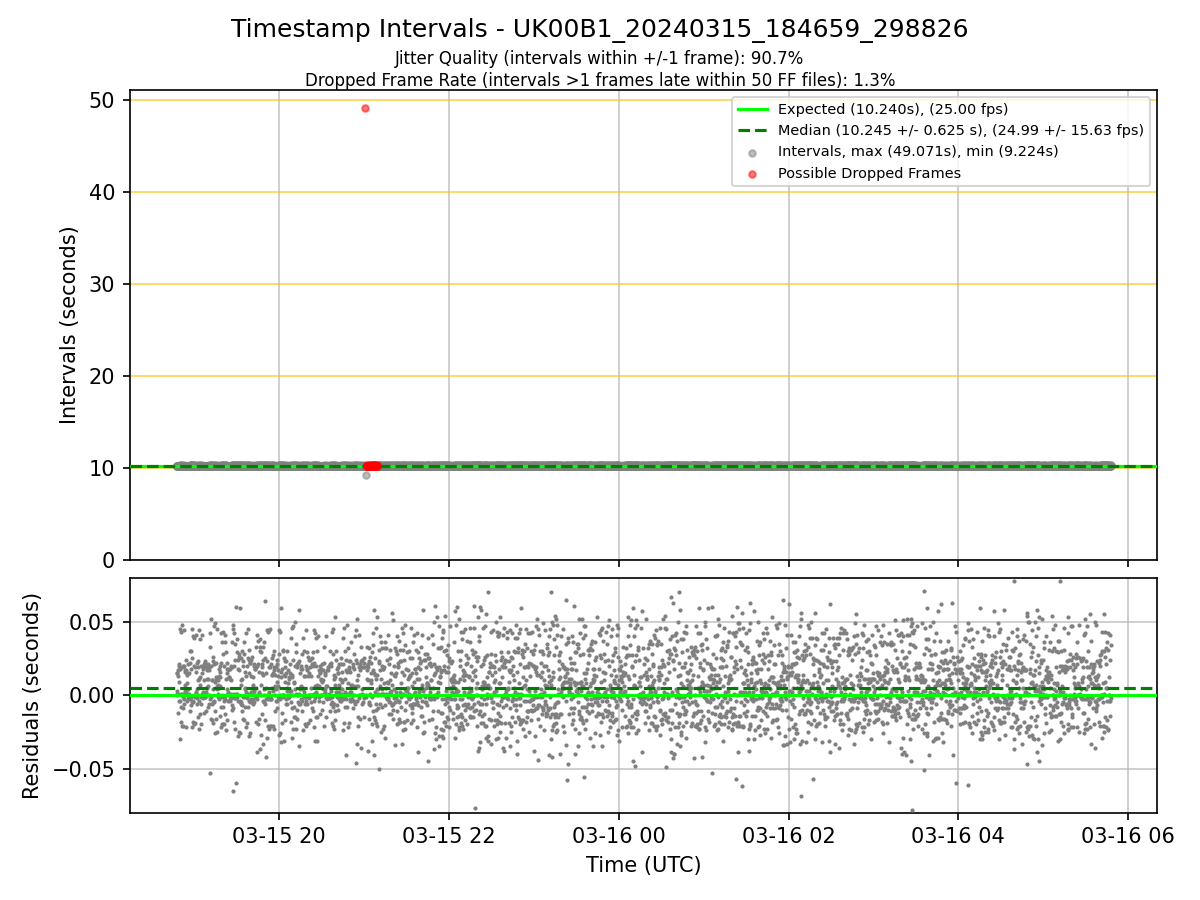Click the x-axis tick label "03-16 04"

coord(959,834)
